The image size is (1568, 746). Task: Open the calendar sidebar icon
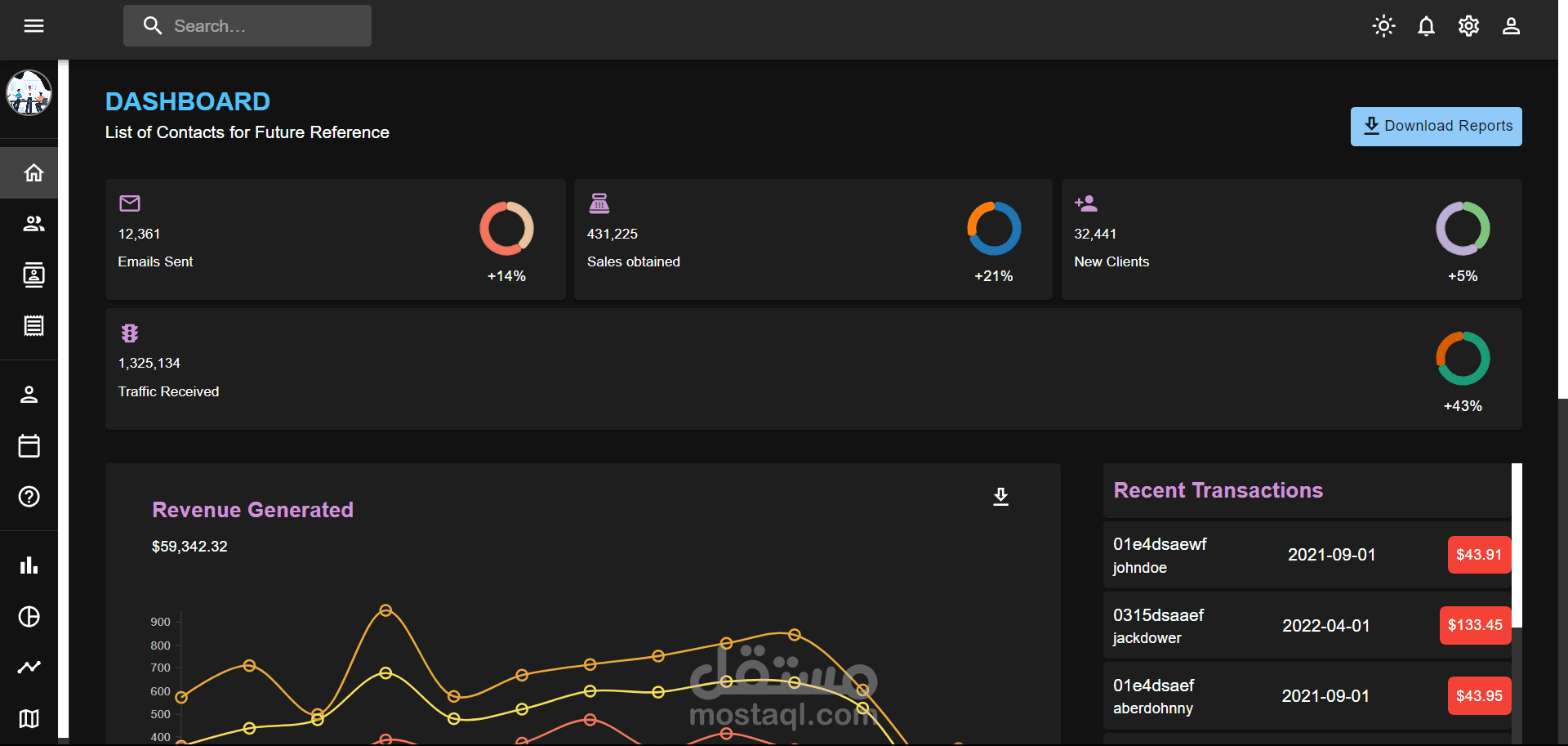[29, 446]
